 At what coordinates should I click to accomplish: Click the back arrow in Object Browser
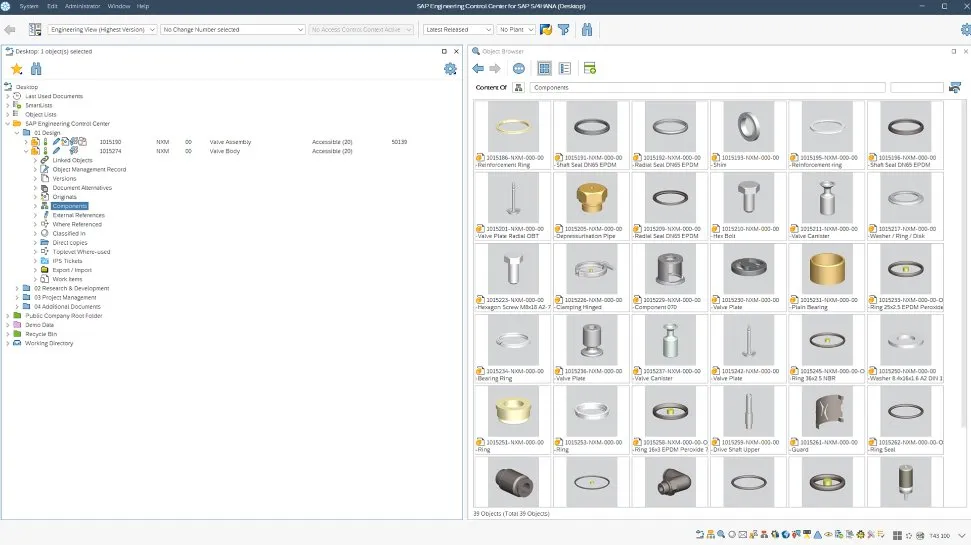point(478,69)
